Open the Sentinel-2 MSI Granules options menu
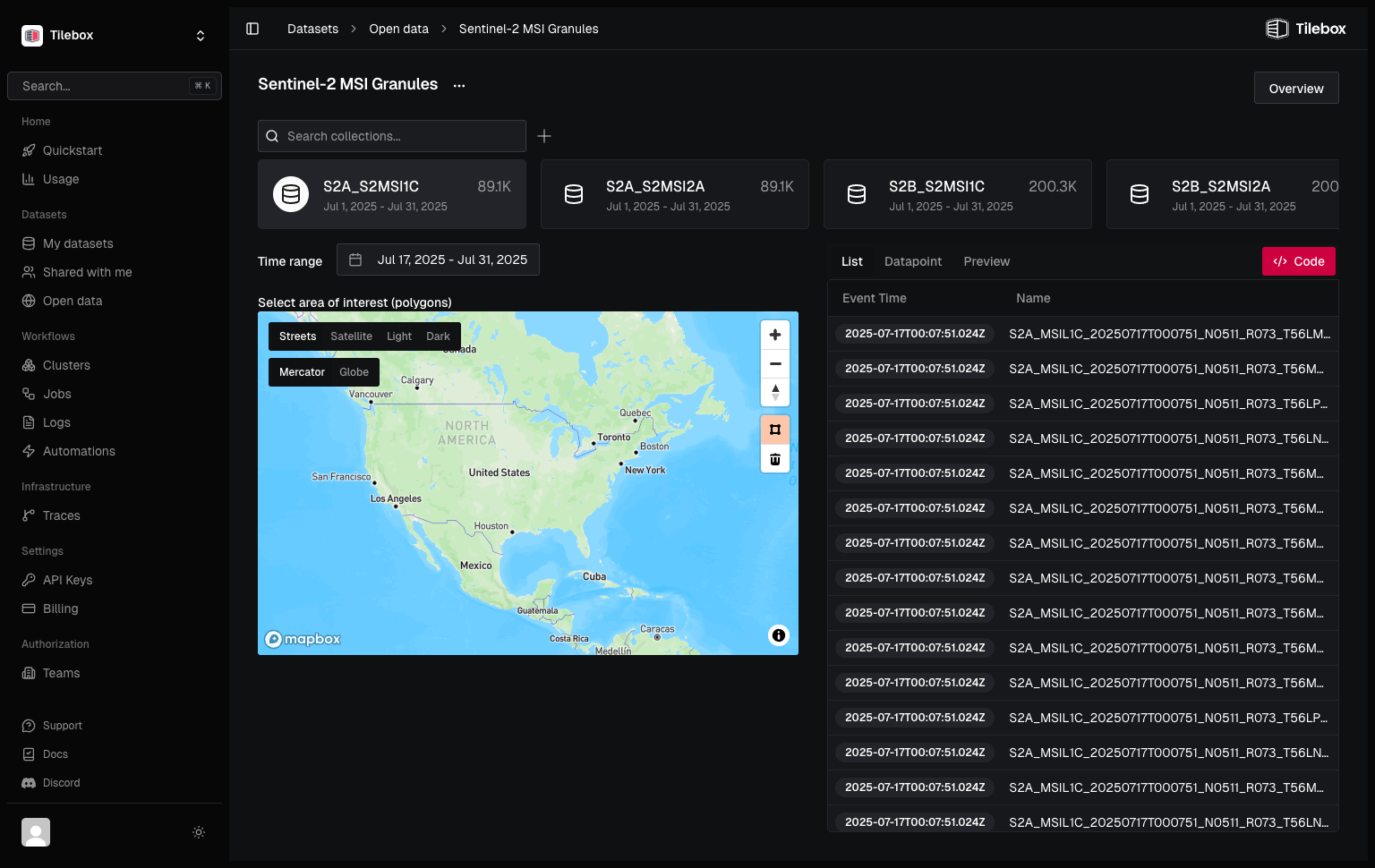Viewport: 1375px width, 868px height. [x=459, y=85]
